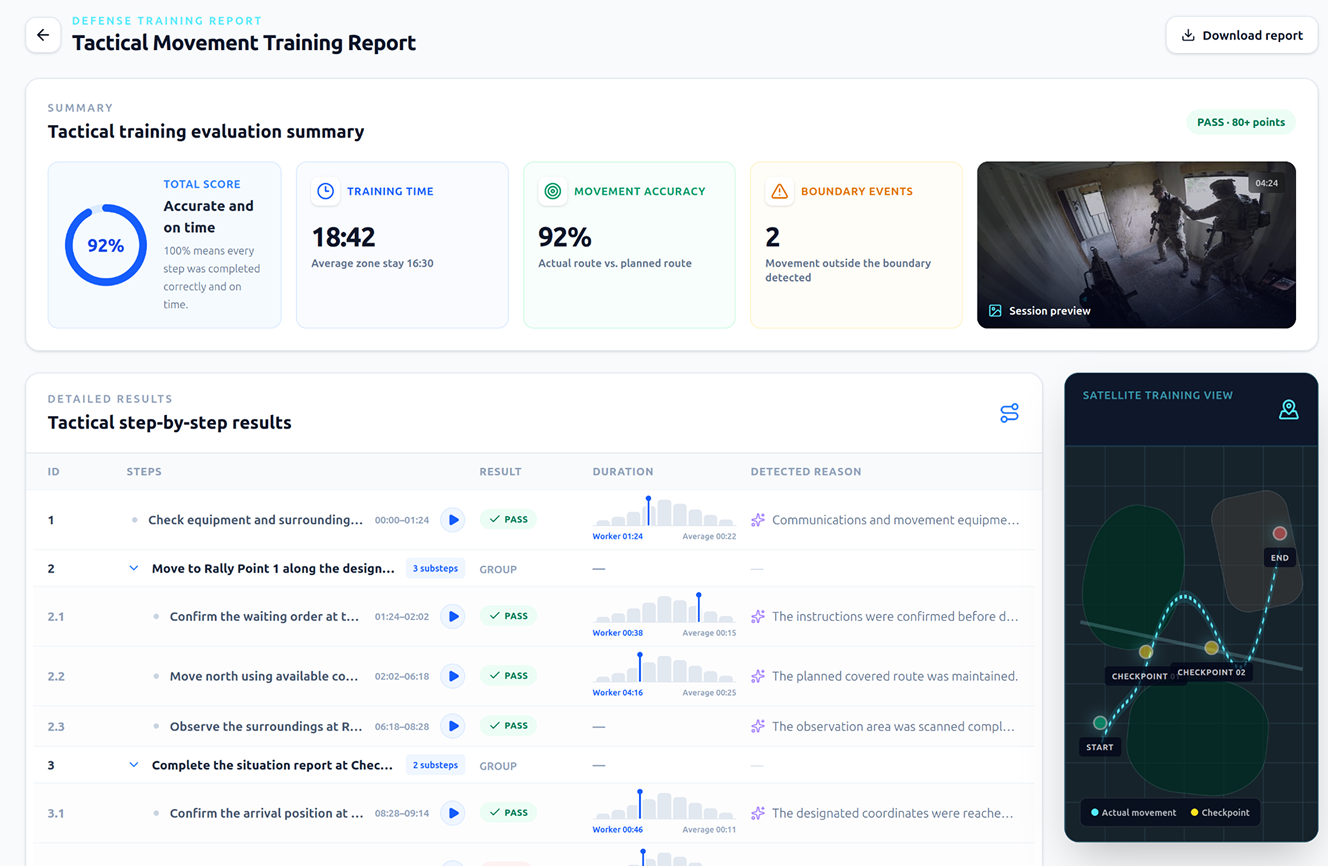Click the 'Actual movement' legend entry

click(x=1133, y=812)
